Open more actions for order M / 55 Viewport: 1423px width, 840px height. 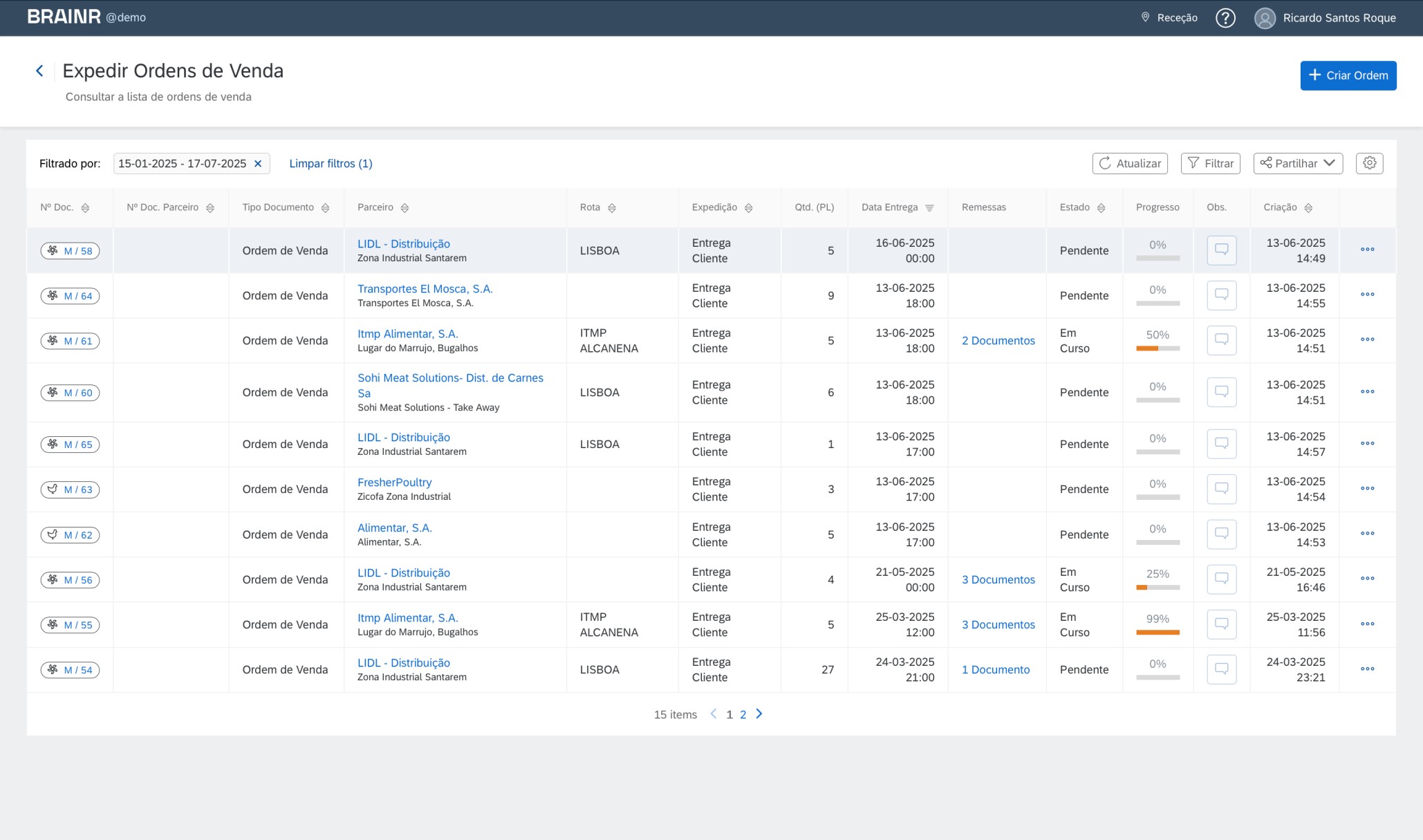1367,624
